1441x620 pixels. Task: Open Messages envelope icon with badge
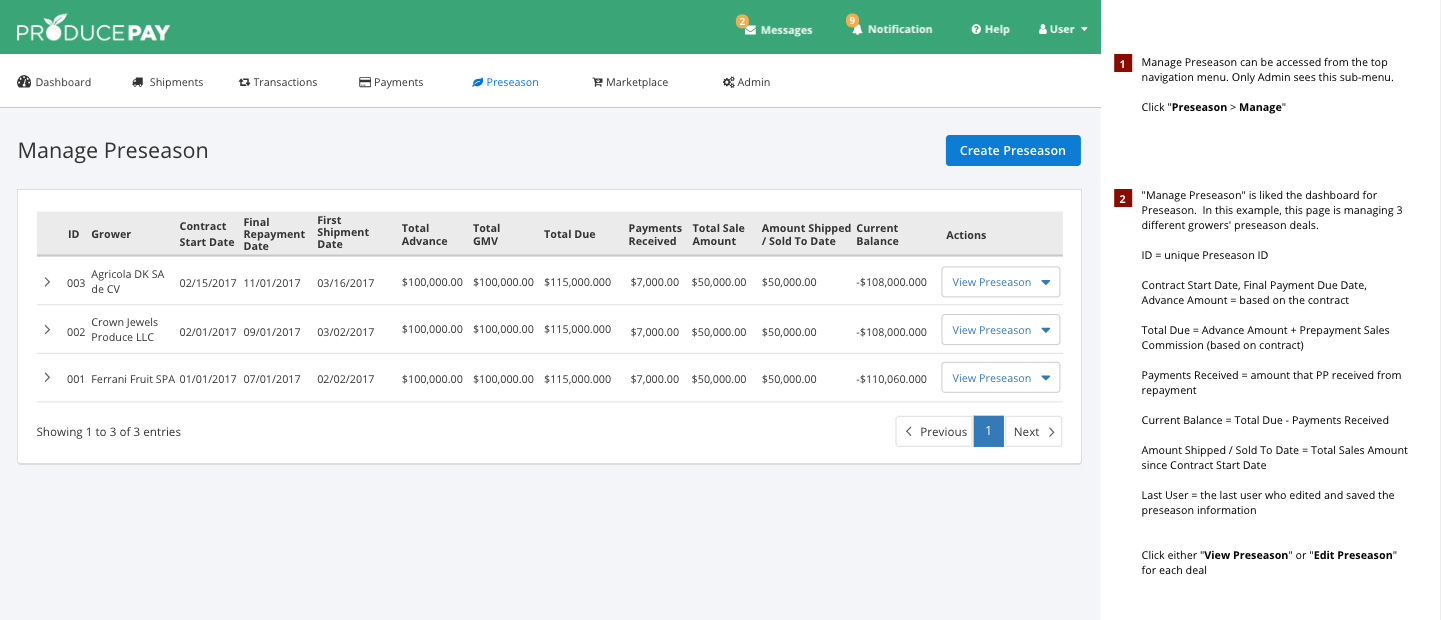[750, 30]
